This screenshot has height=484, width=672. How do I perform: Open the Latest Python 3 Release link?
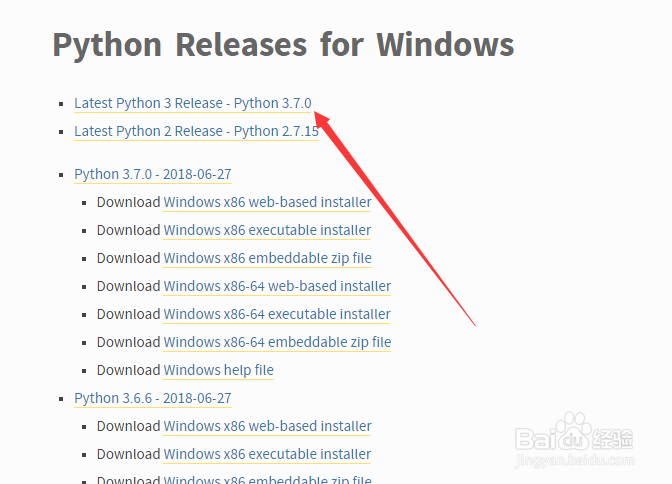click(x=193, y=103)
